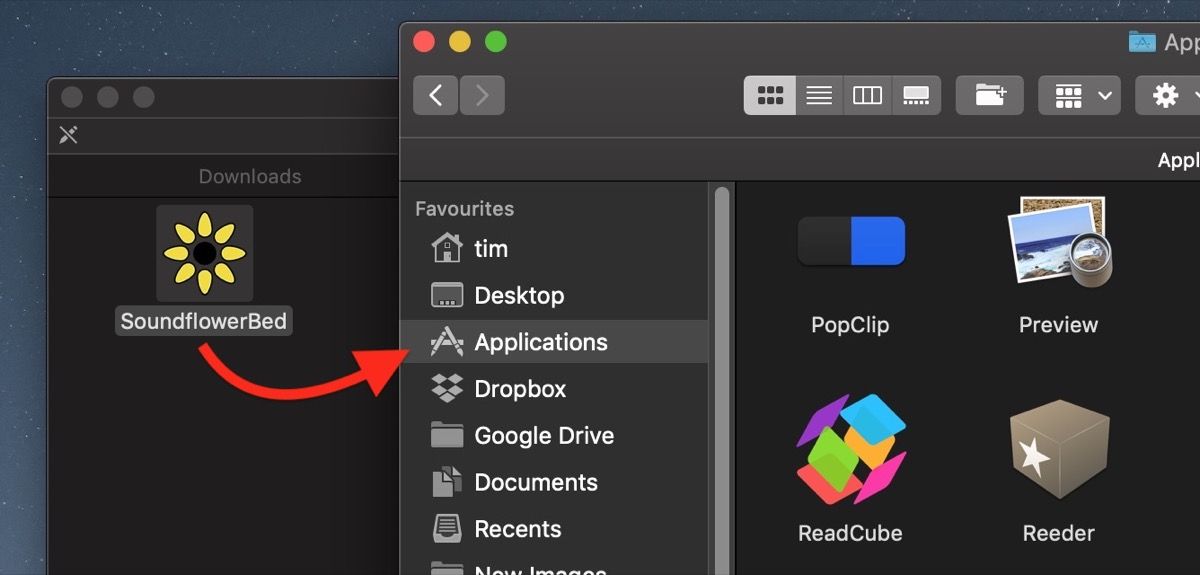This screenshot has width=1200, height=575.
Task: Click the sidebar vertical scrollbar
Action: point(721,380)
